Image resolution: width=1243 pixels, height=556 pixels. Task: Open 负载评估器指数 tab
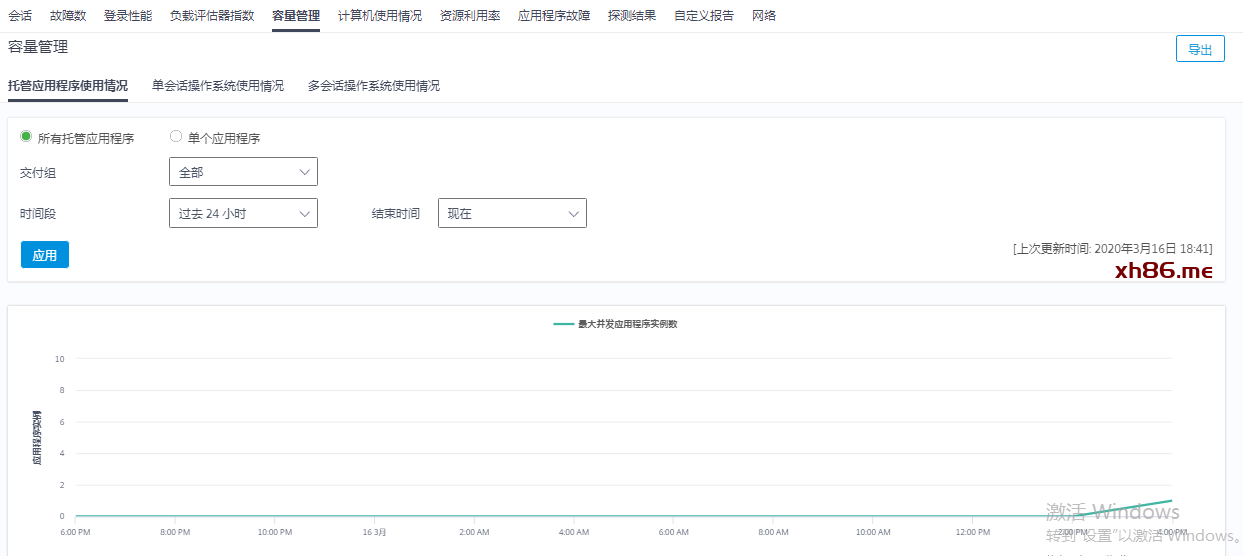click(x=212, y=16)
